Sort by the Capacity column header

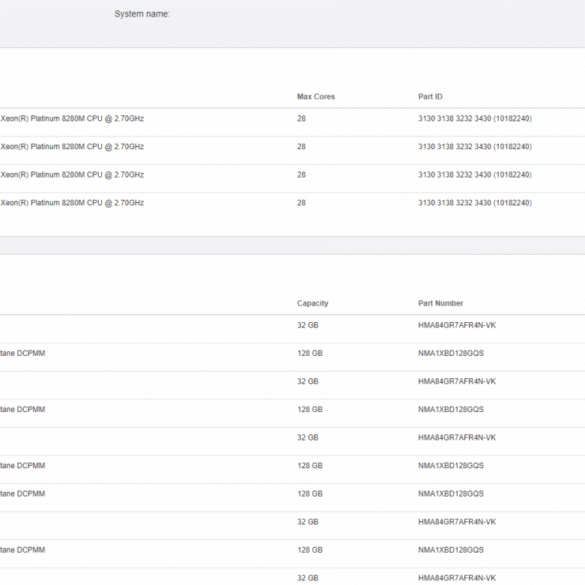tap(312, 303)
